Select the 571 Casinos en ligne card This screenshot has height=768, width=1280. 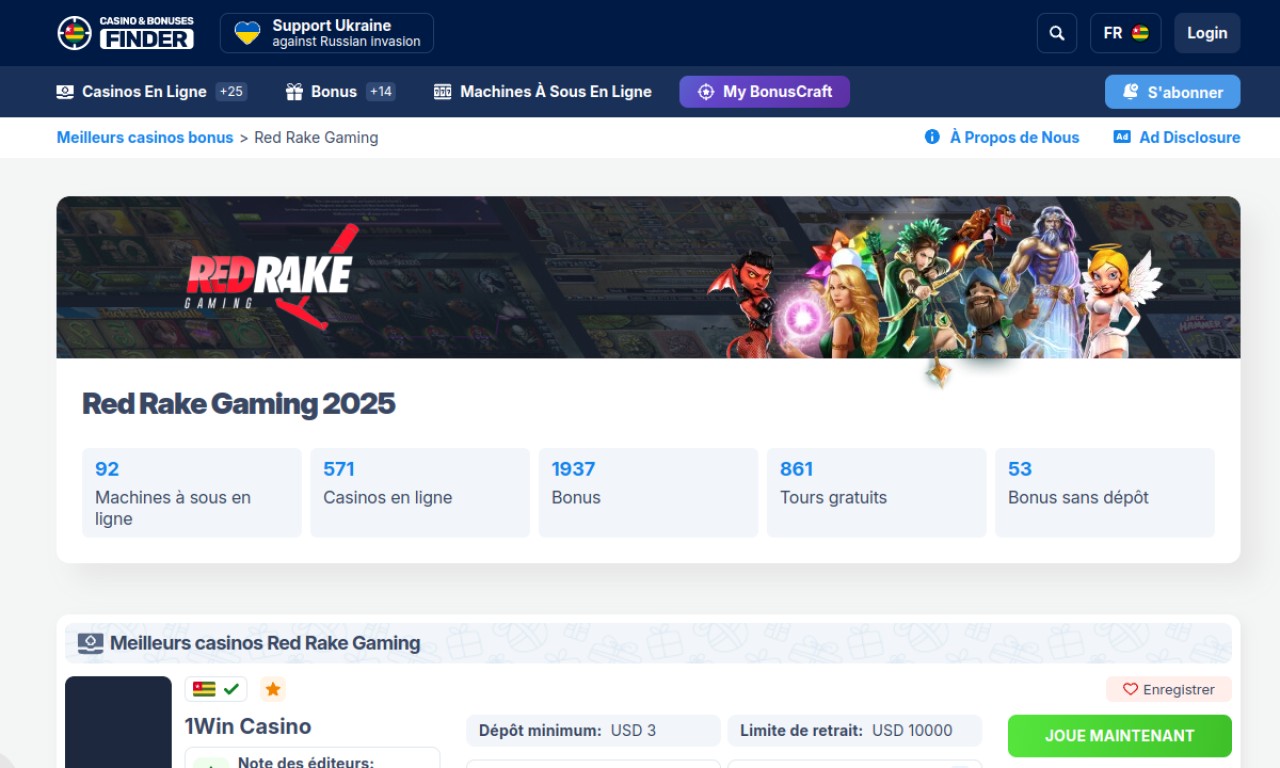420,493
